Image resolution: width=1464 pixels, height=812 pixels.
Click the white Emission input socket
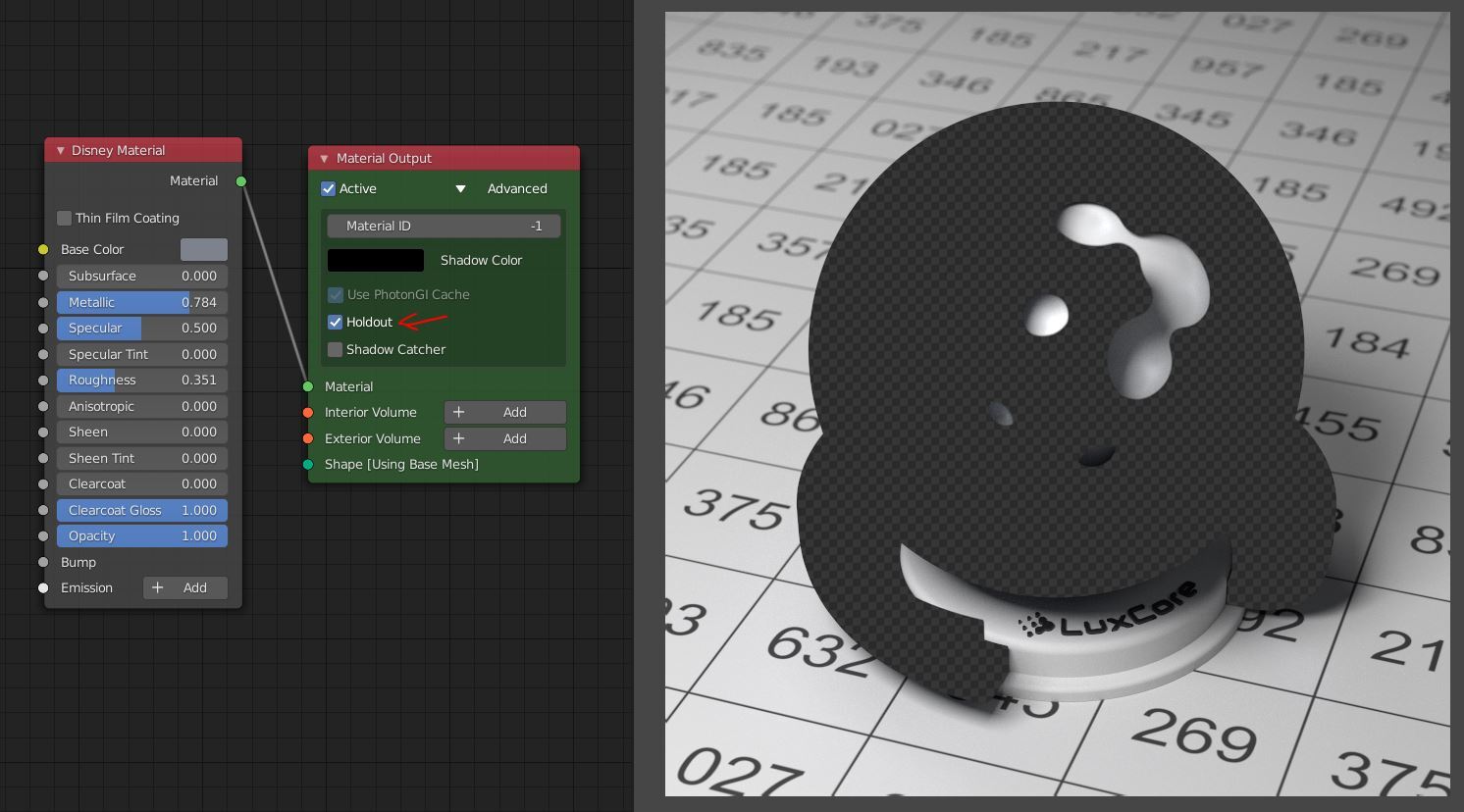[43, 588]
